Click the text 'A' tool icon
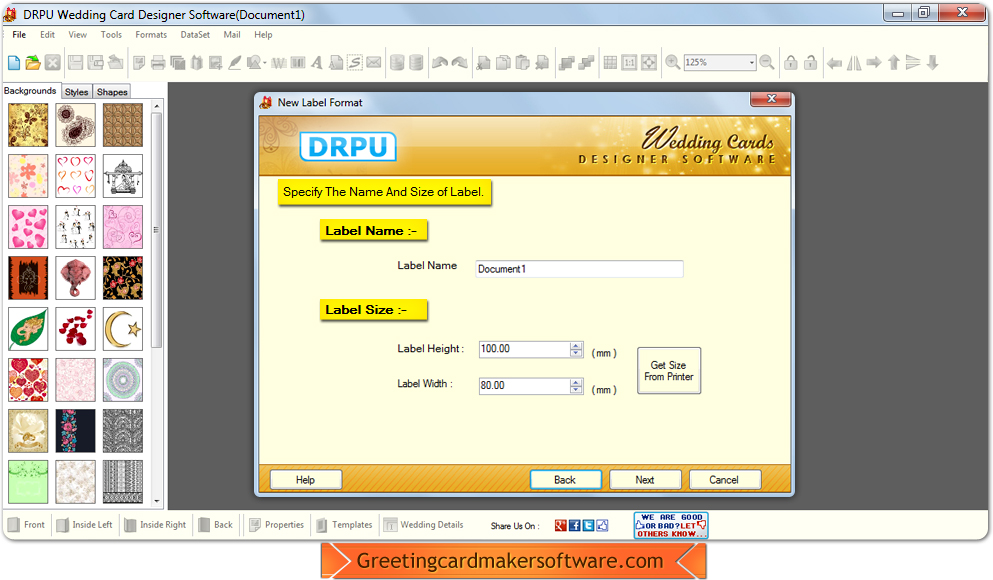The image size is (993, 580). pos(317,62)
